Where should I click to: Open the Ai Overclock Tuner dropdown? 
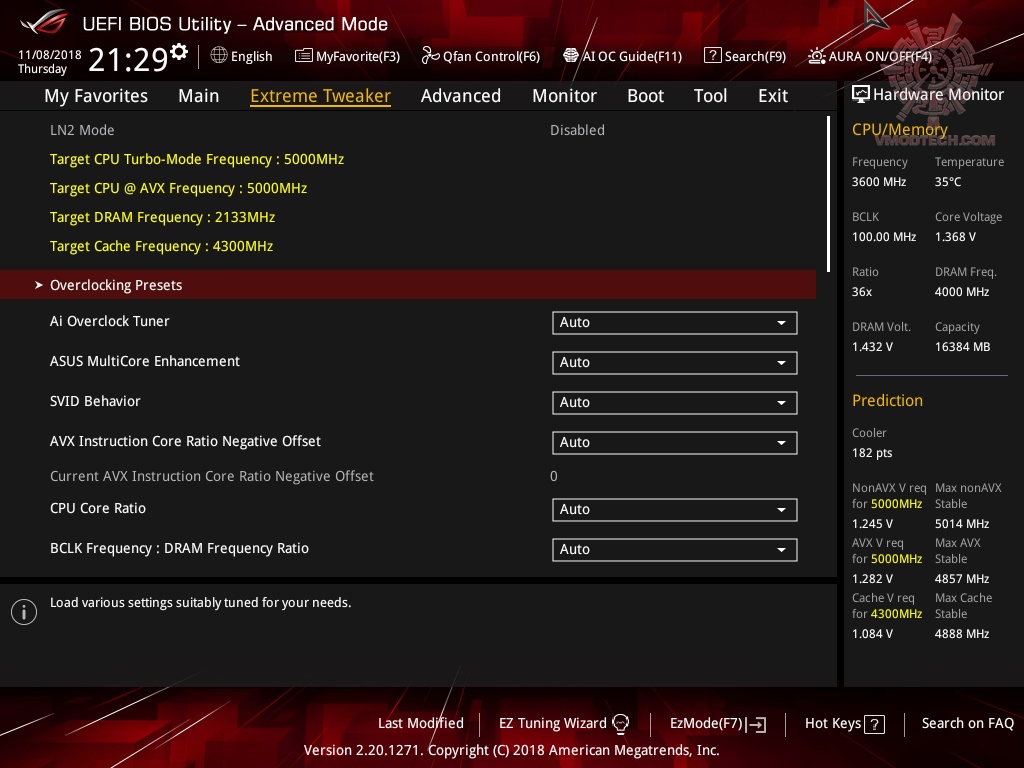pos(675,323)
